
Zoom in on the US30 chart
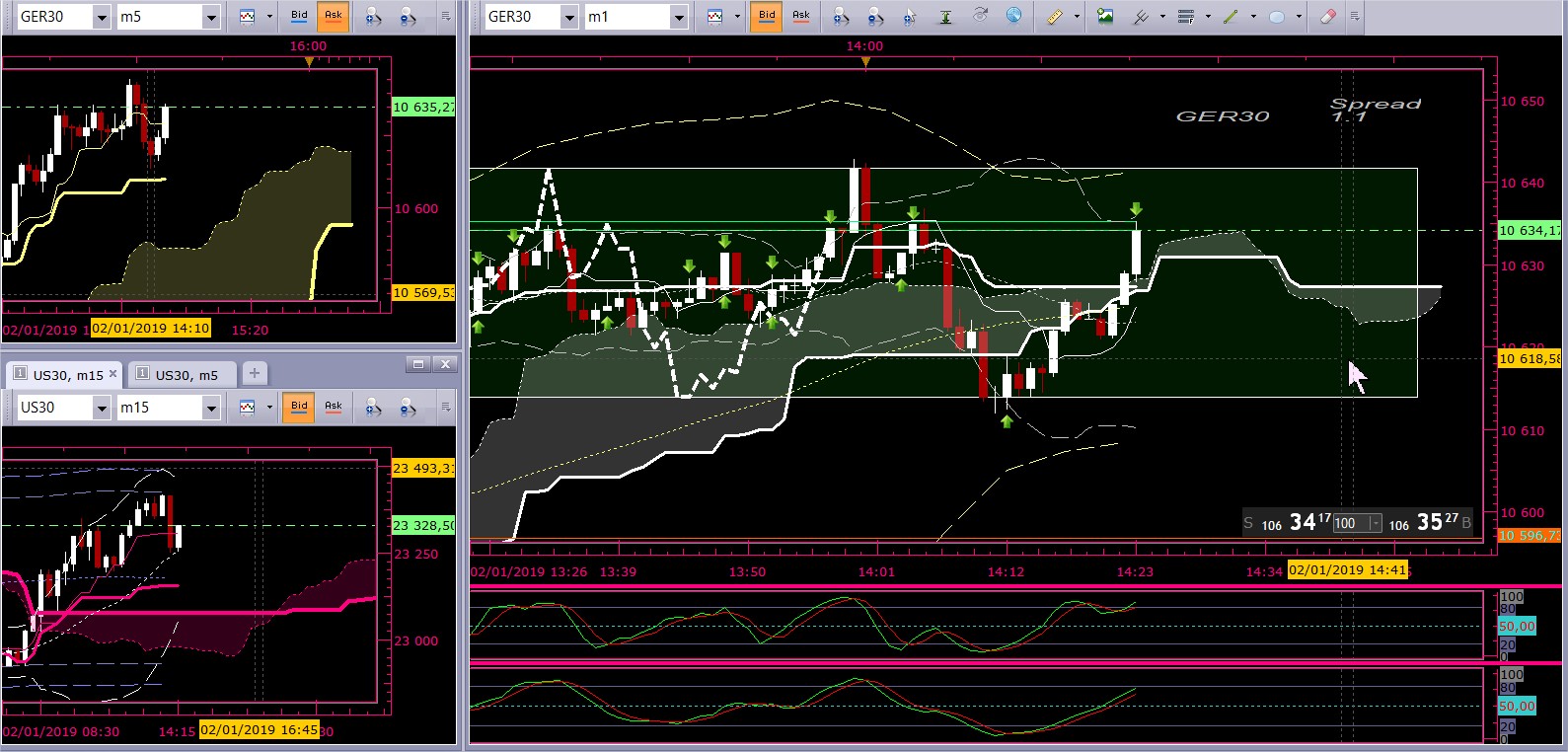[373, 408]
